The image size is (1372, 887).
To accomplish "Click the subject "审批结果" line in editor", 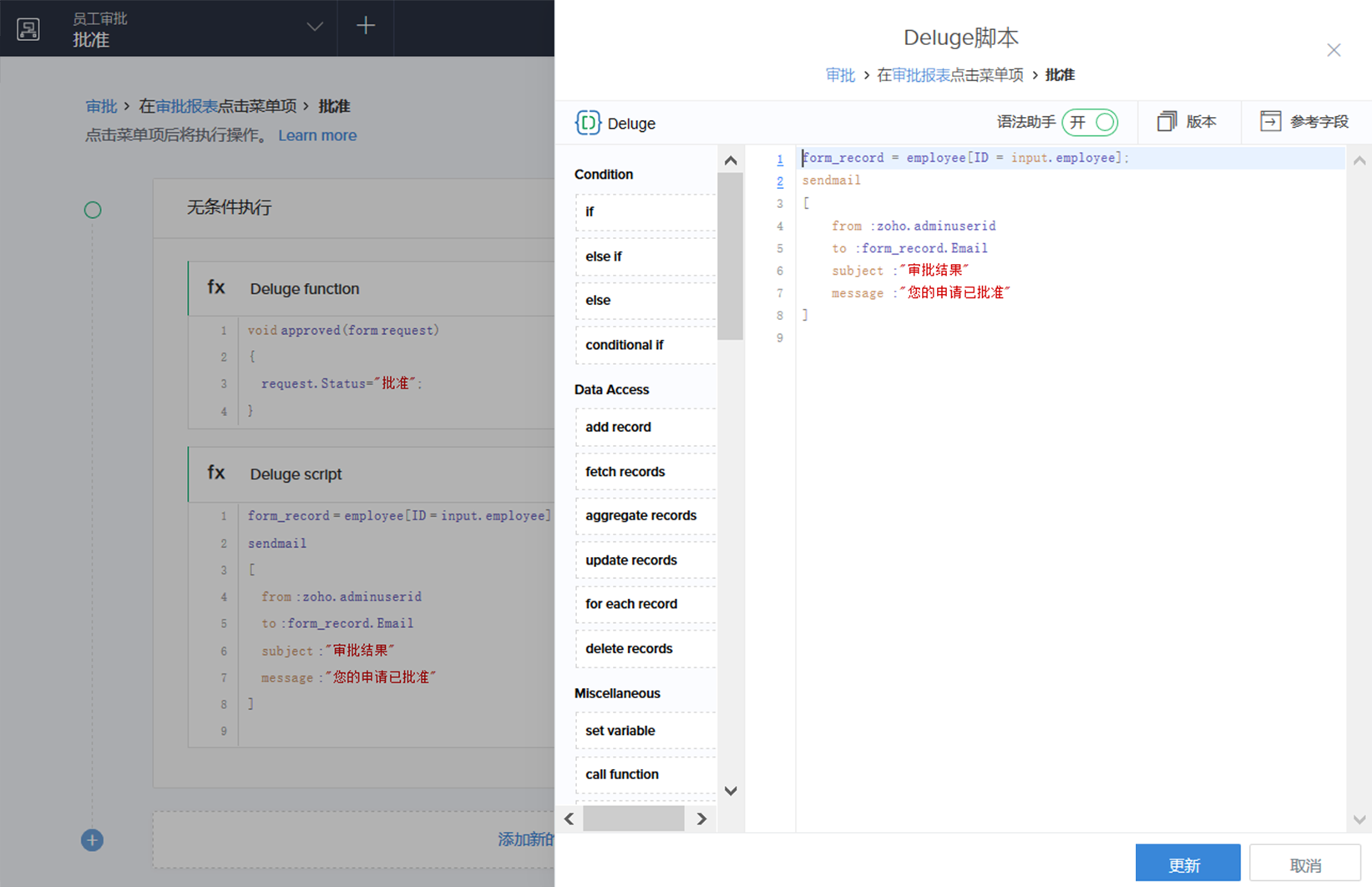I will [x=900, y=271].
